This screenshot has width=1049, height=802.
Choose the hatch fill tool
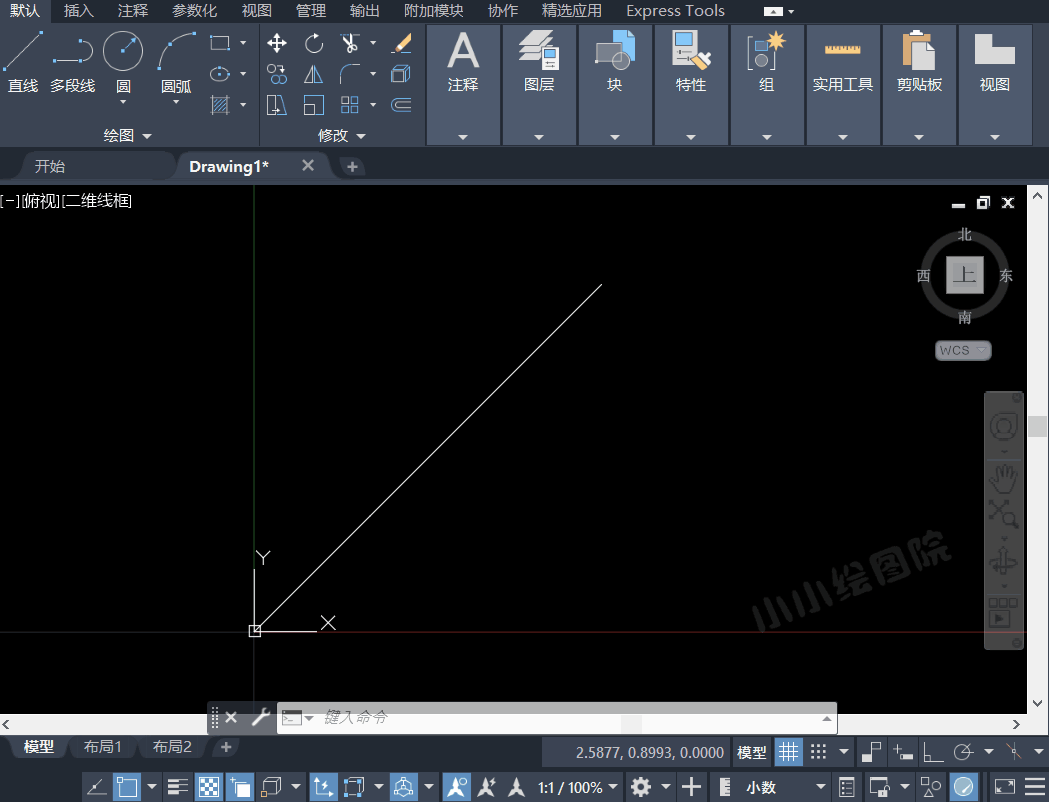219,104
